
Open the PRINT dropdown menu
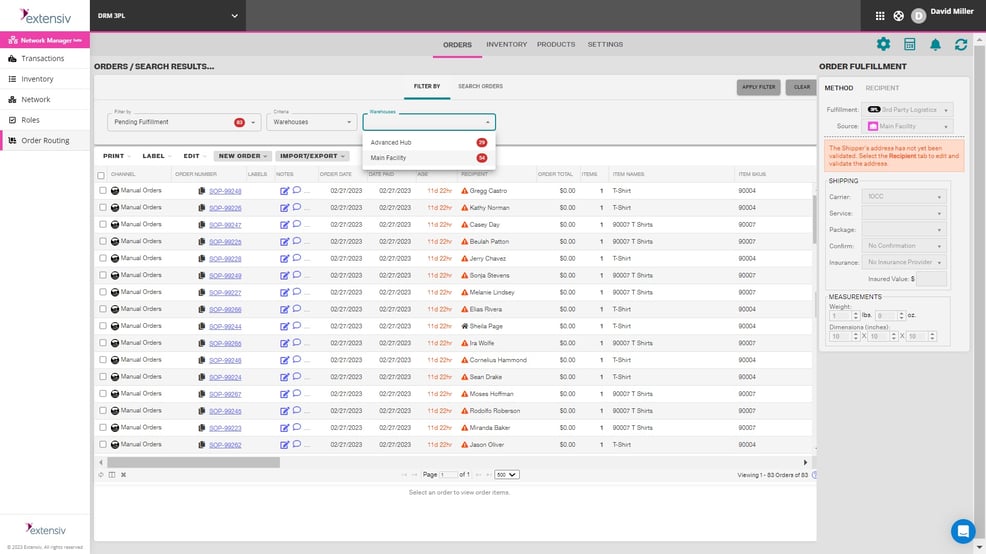[117, 156]
